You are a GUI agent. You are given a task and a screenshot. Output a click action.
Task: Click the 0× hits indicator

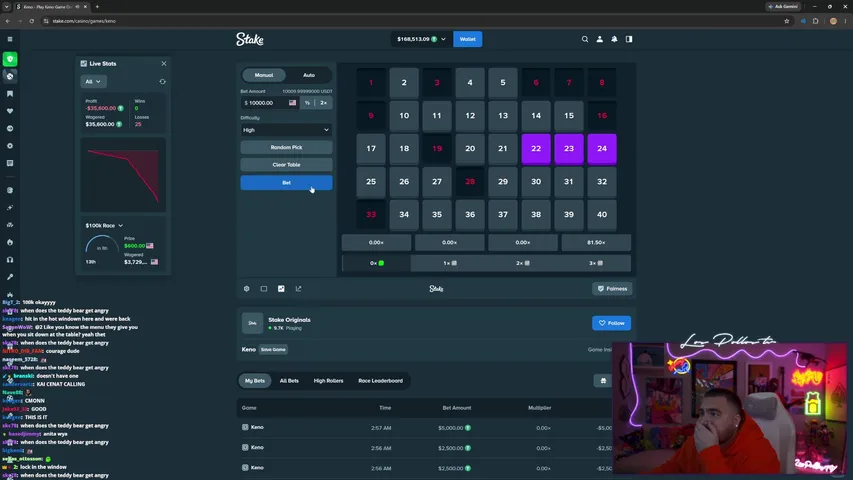pos(376,263)
